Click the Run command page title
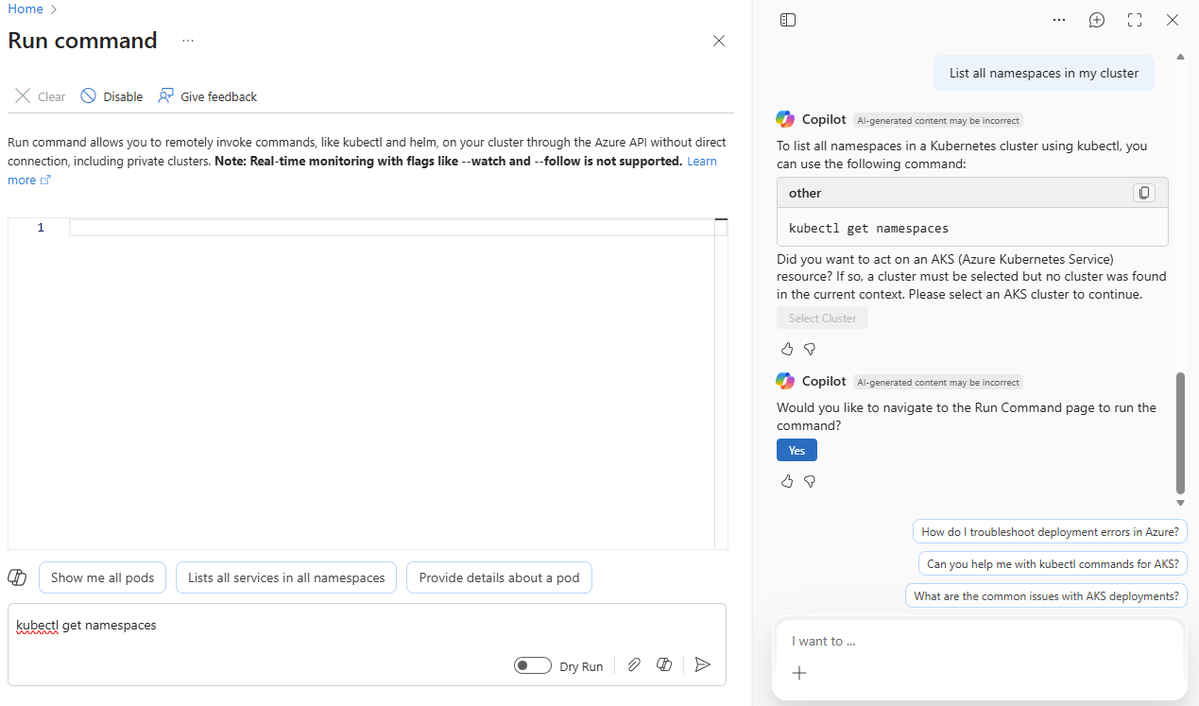 tap(83, 40)
